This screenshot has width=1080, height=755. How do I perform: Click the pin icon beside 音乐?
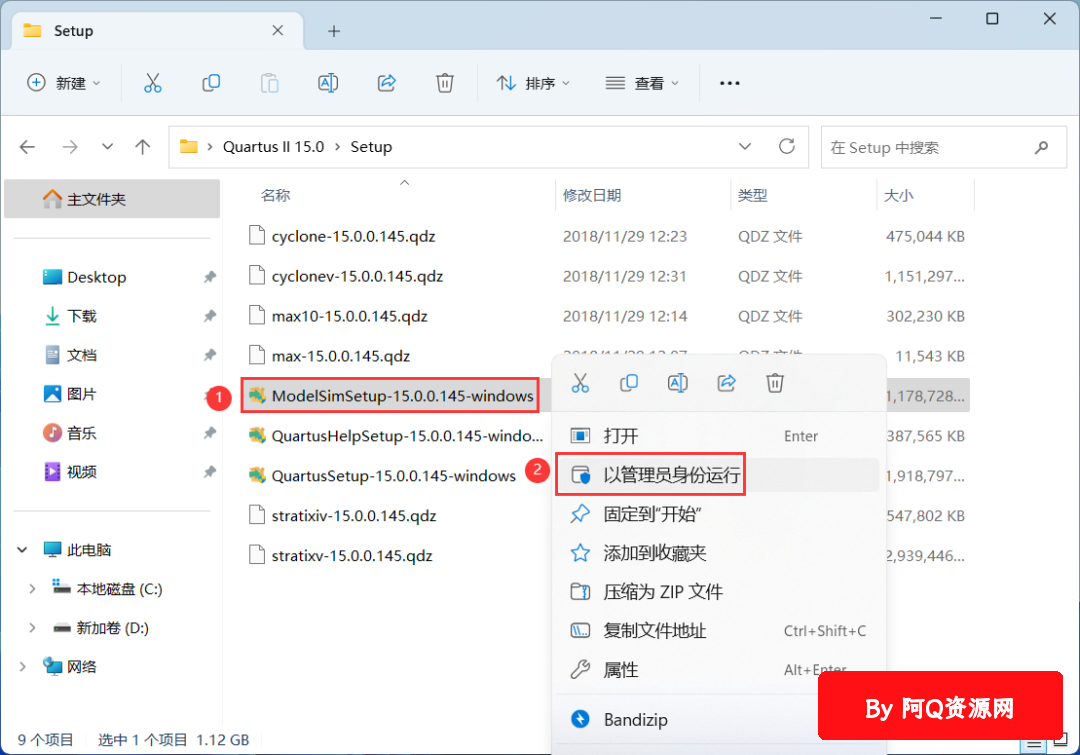(x=209, y=433)
